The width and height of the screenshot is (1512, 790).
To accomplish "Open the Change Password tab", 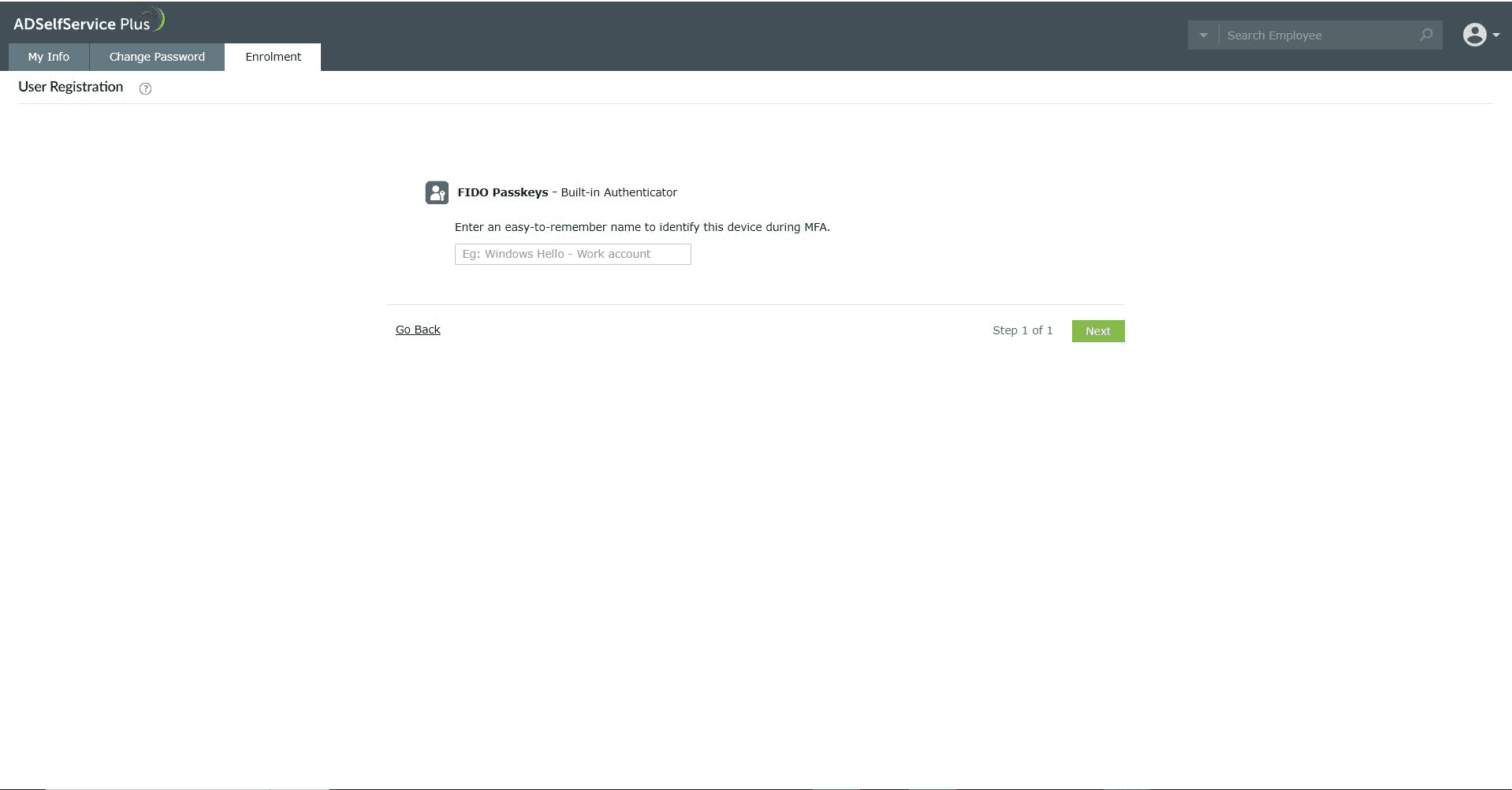I will click(156, 57).
